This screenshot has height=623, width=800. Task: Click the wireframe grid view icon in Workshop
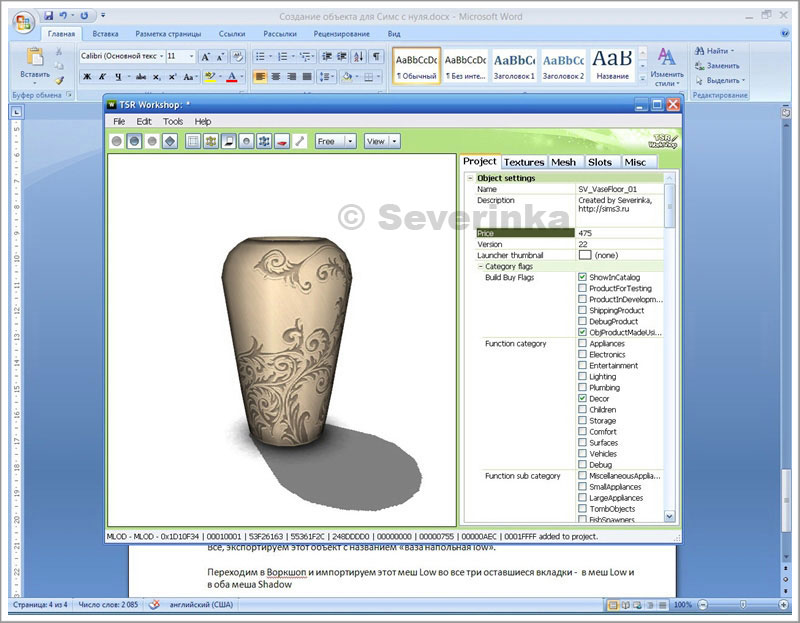pos(193,141)
